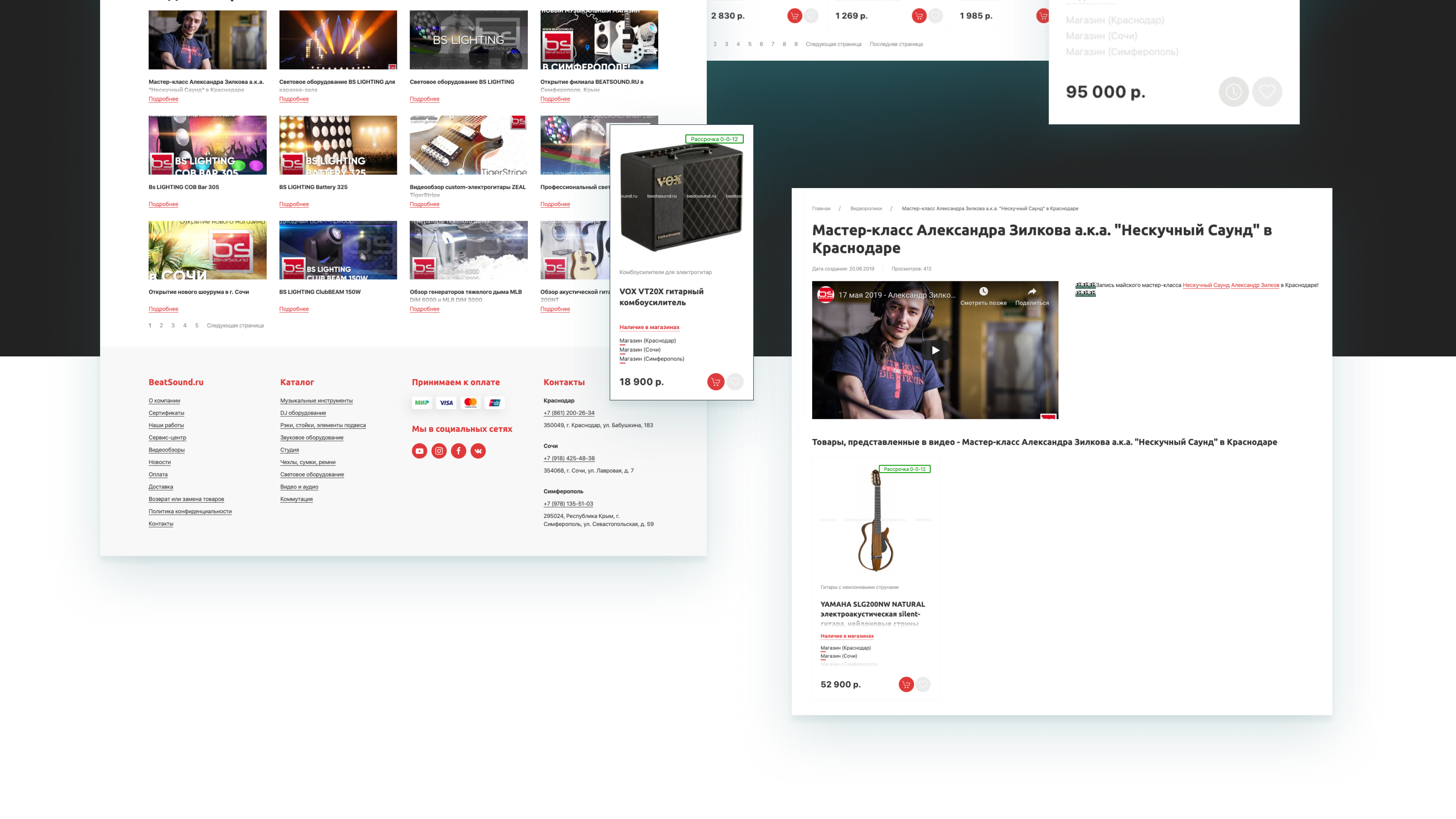Click YAMAHA silent guitar product image
The image size is (1456, 819).
coord(876,520)
